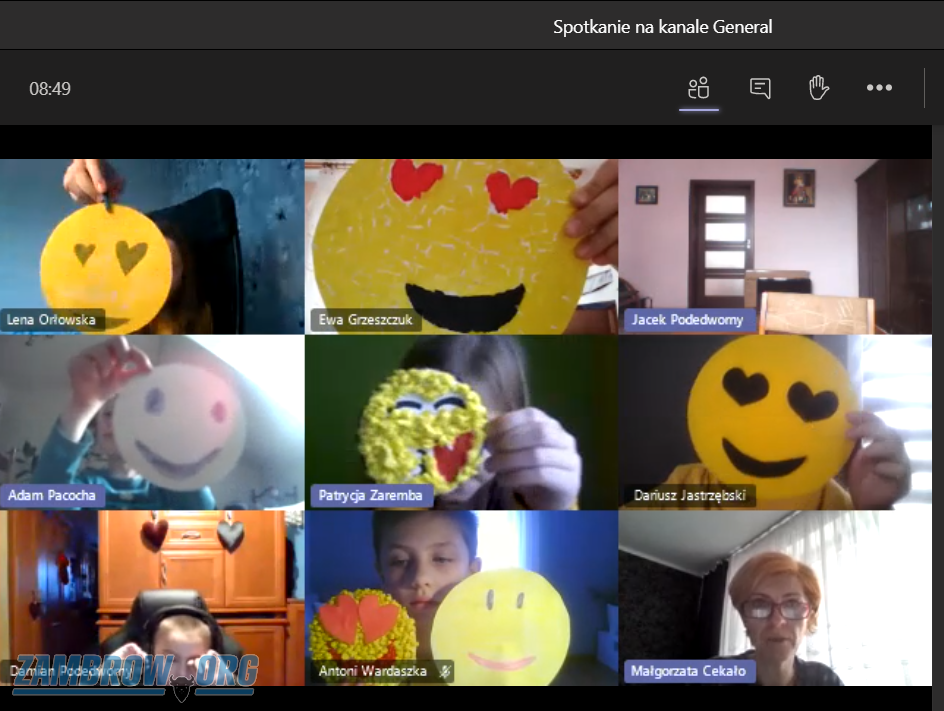Show the participants panel

pyautogui.click(x=699, y=88)
